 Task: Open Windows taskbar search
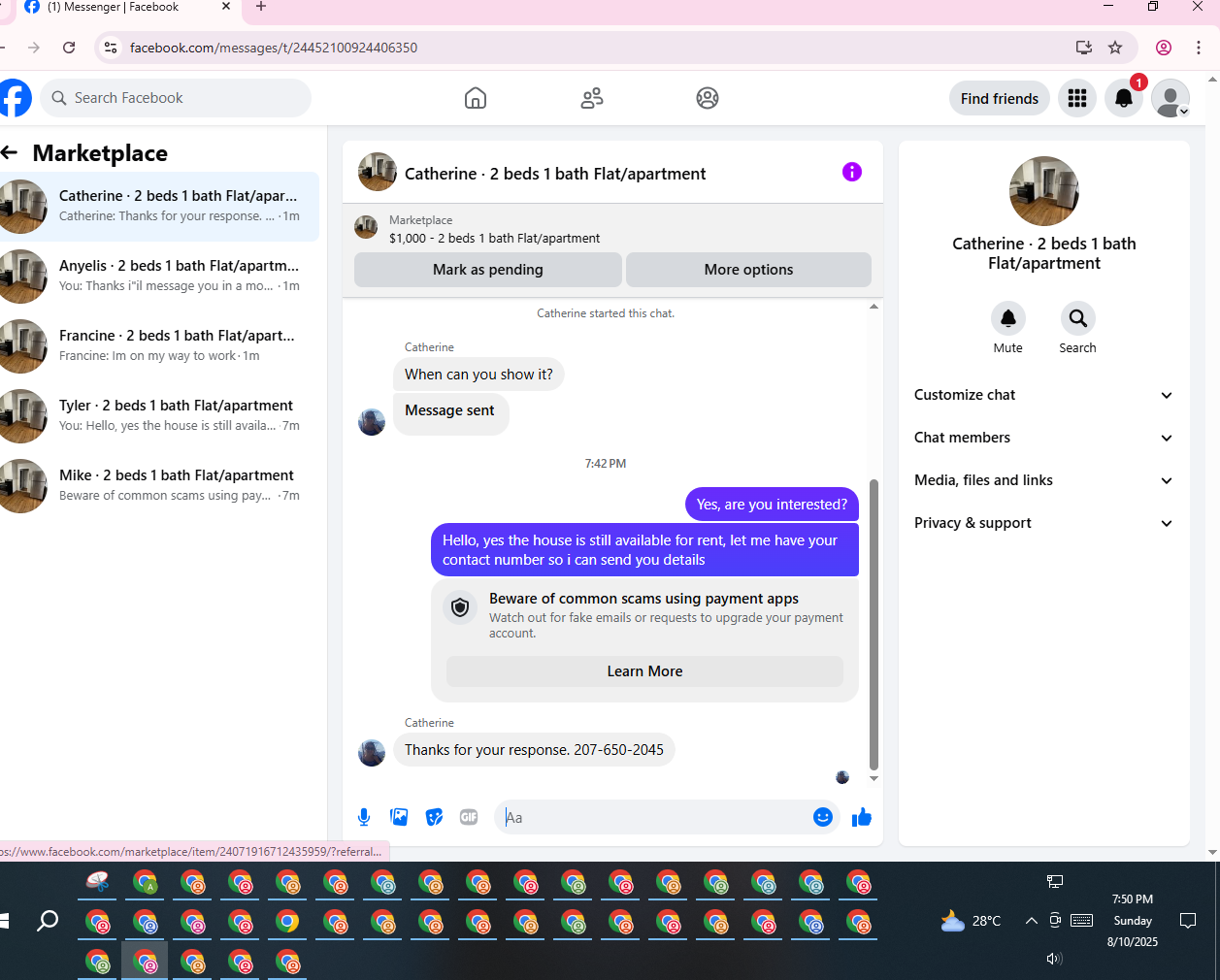47,921
